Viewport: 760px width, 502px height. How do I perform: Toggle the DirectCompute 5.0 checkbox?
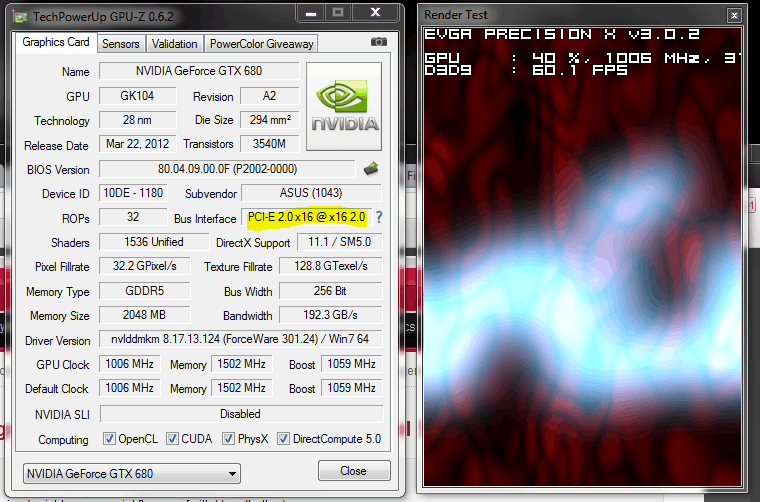(284, 439)
